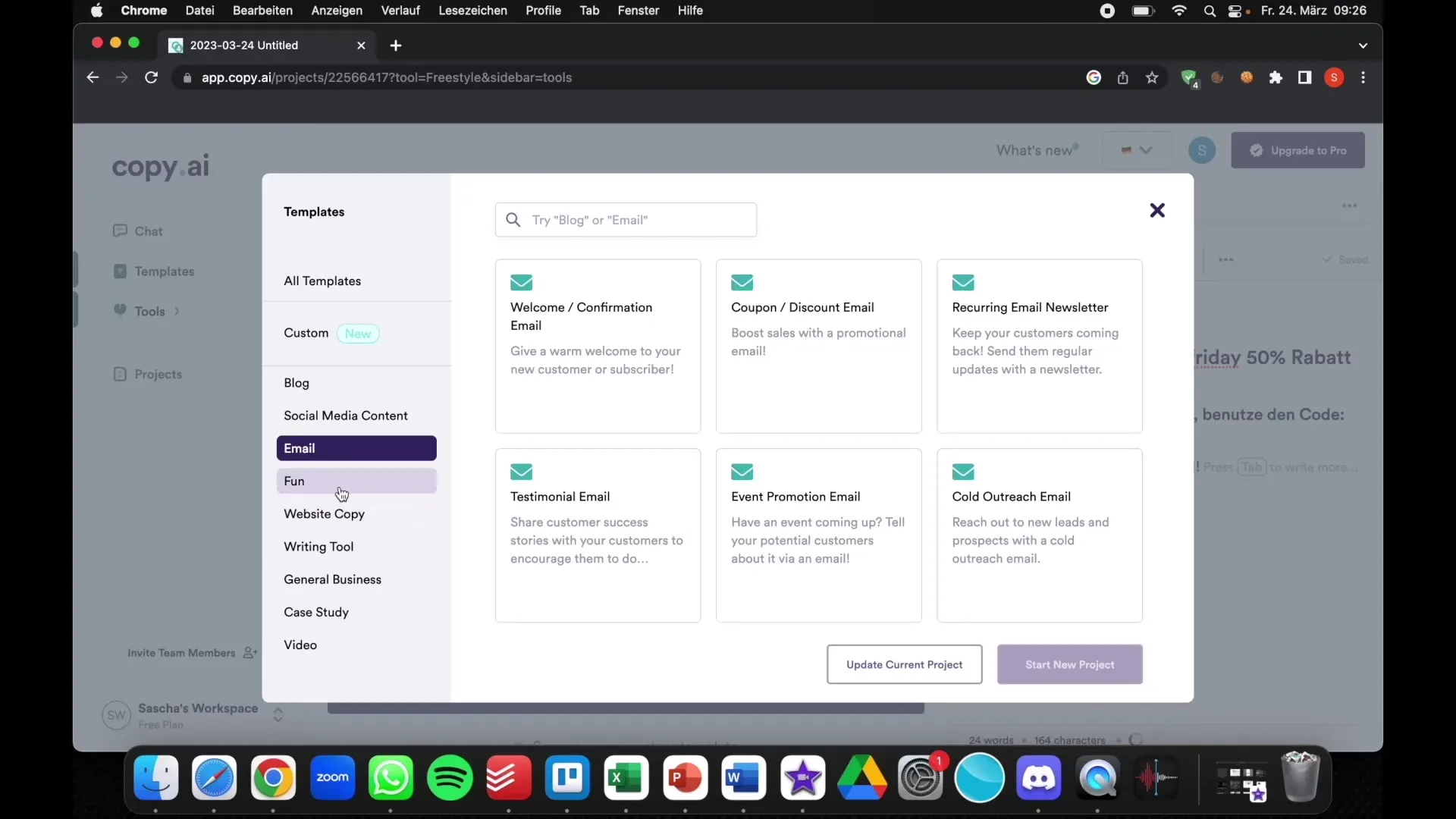Viewport: 1456px width, 819px height.
Task: Select the Email category filter
Action: [x=356, y=448]
